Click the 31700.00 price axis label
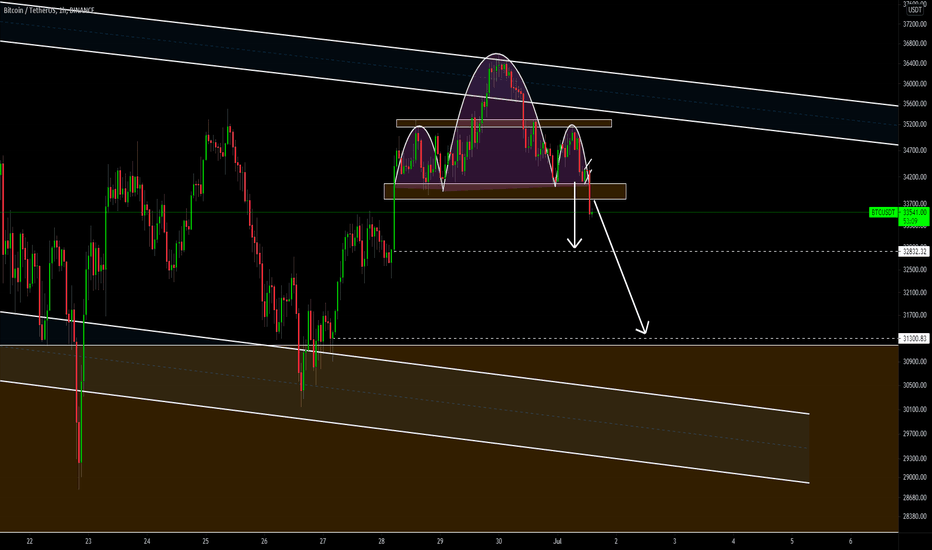 tap(915, 315)
